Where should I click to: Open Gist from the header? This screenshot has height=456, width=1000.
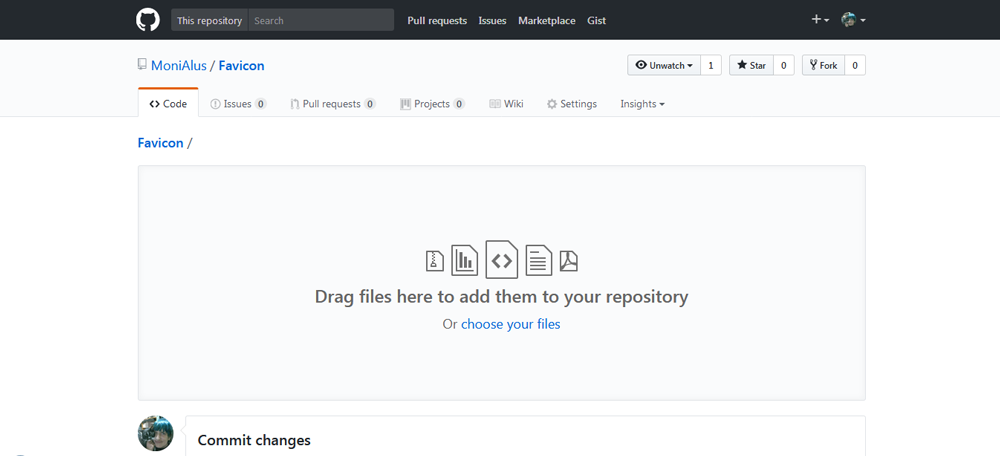click(x=596, y=20)
